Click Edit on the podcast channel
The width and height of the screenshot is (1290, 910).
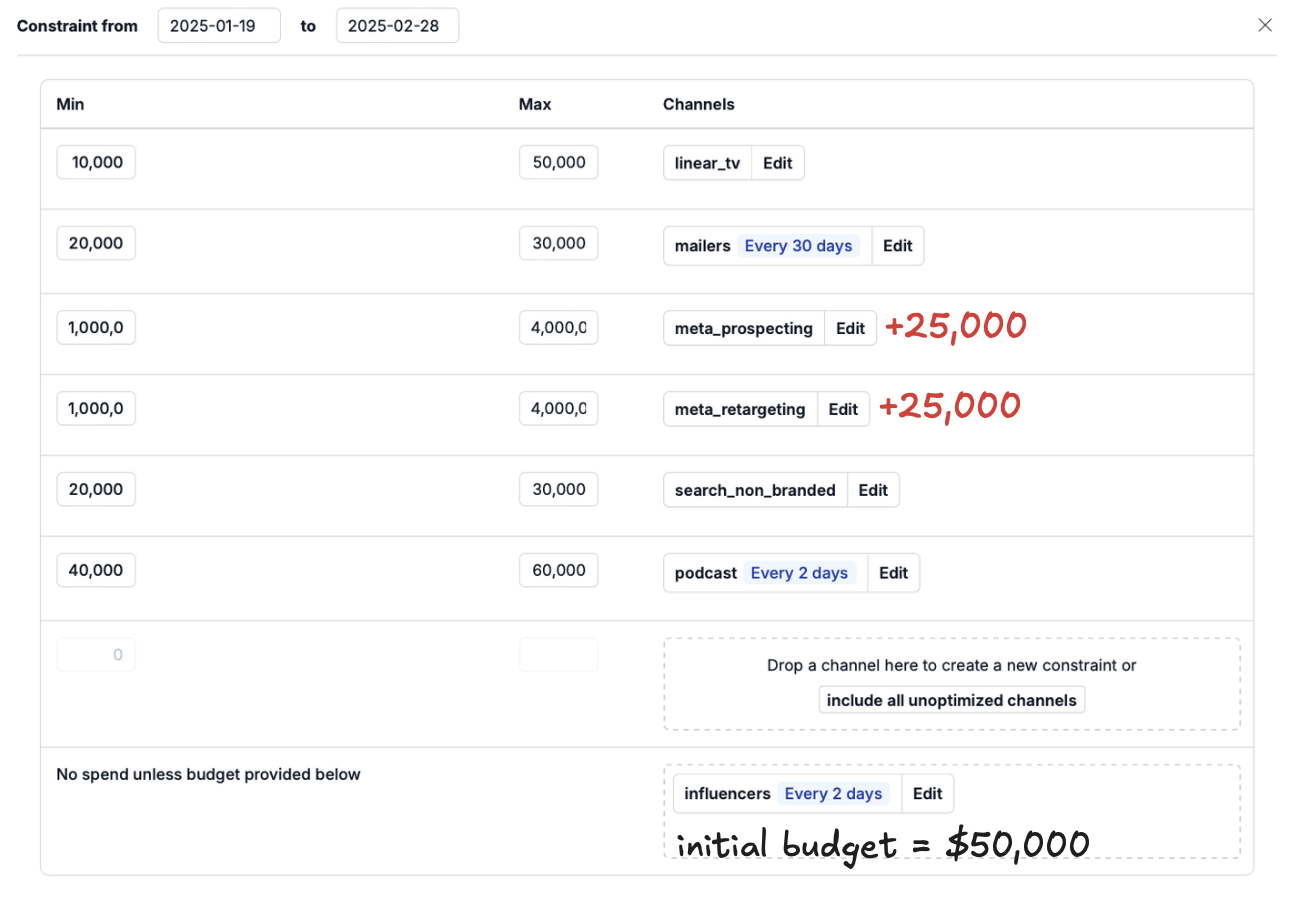coord(892,572)
